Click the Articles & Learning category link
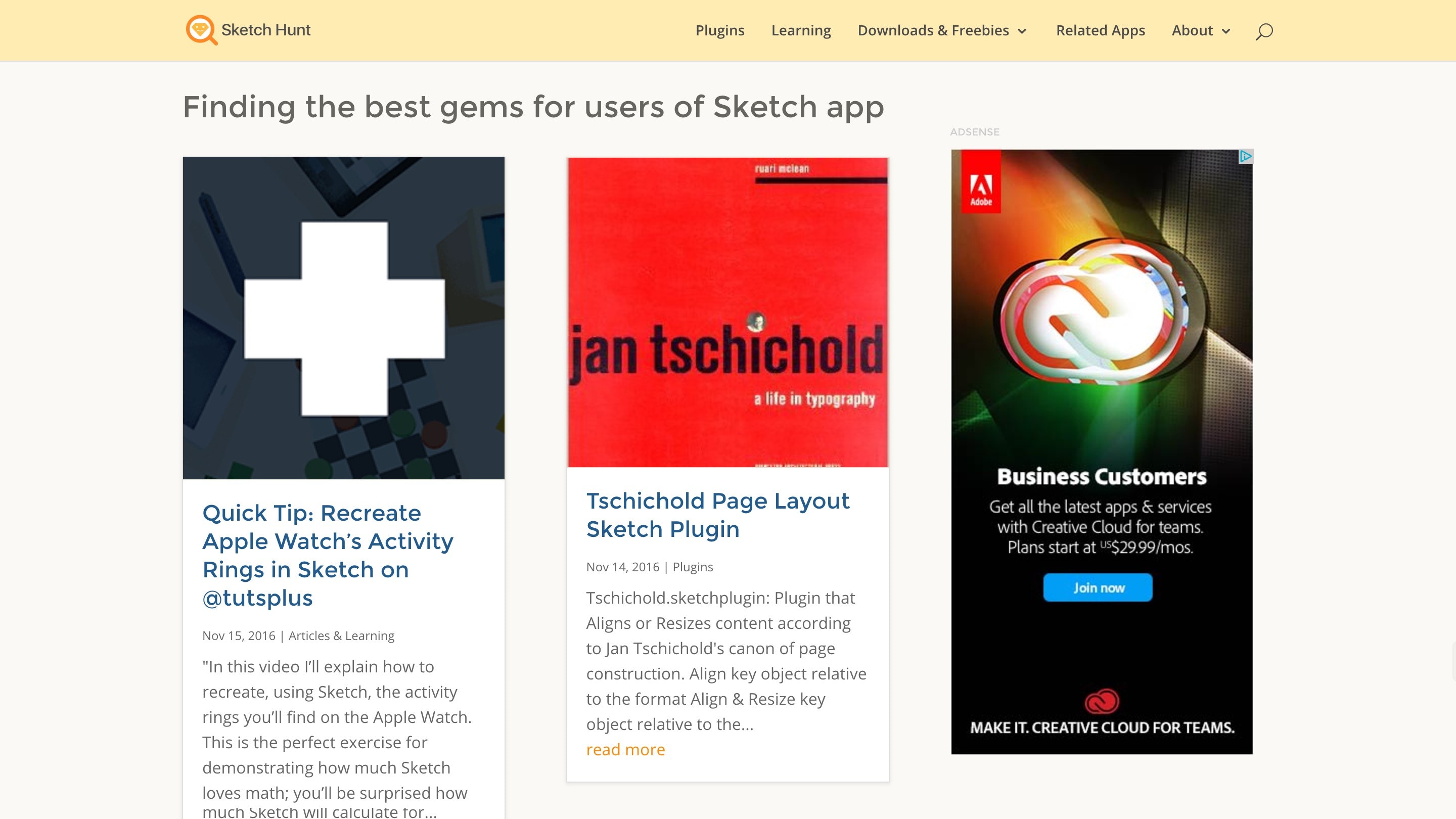Screen dimensions: 1456x819 (341, 635)
